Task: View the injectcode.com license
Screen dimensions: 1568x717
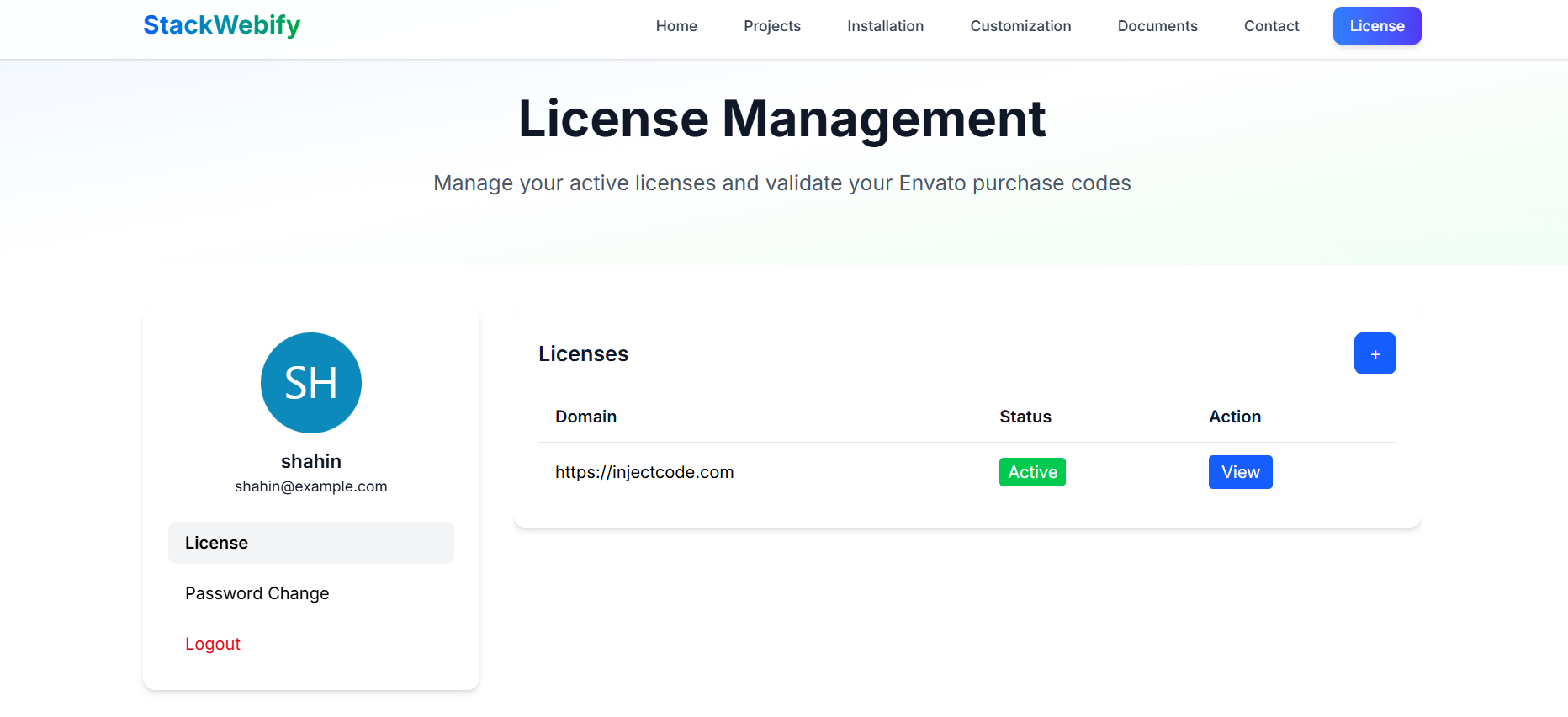Action: tap(1240, 472)
